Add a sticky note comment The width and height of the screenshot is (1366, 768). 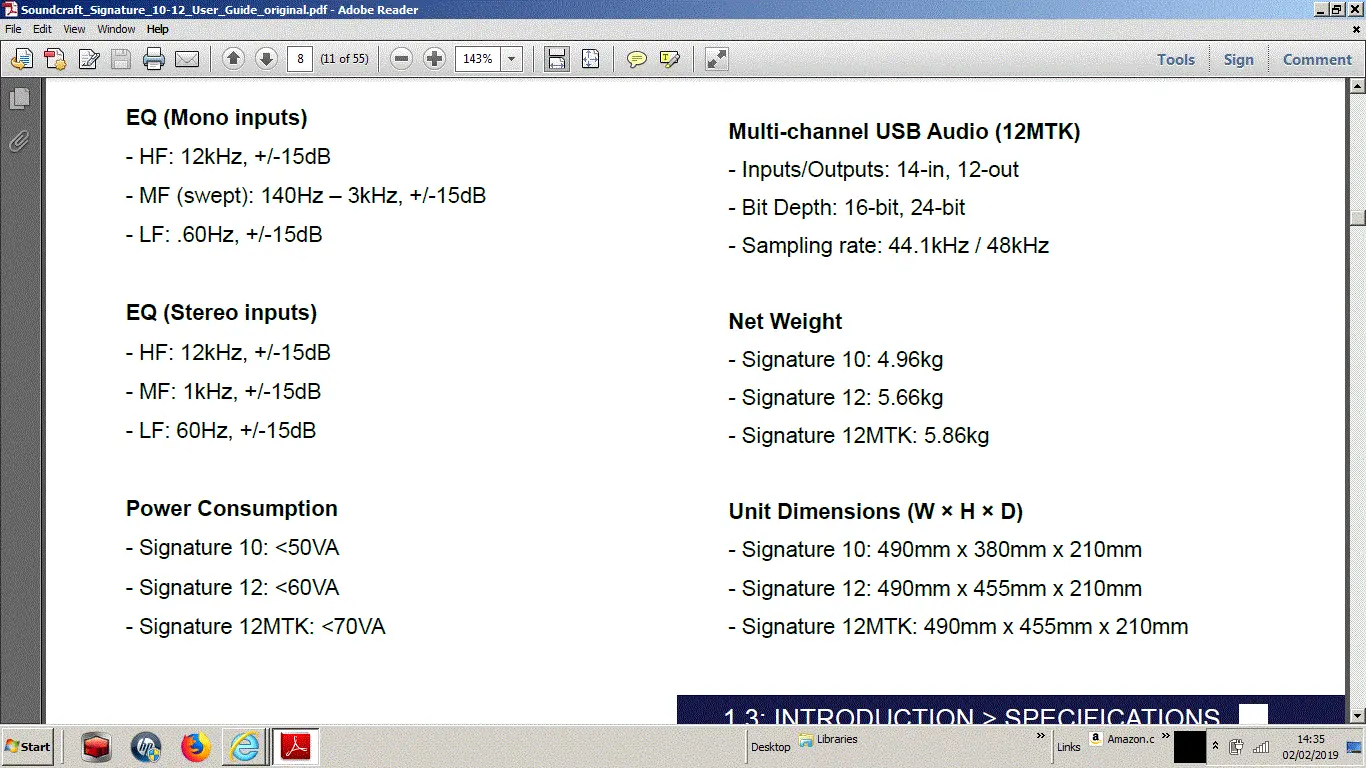pyautogui.click(x=636, y=59)
